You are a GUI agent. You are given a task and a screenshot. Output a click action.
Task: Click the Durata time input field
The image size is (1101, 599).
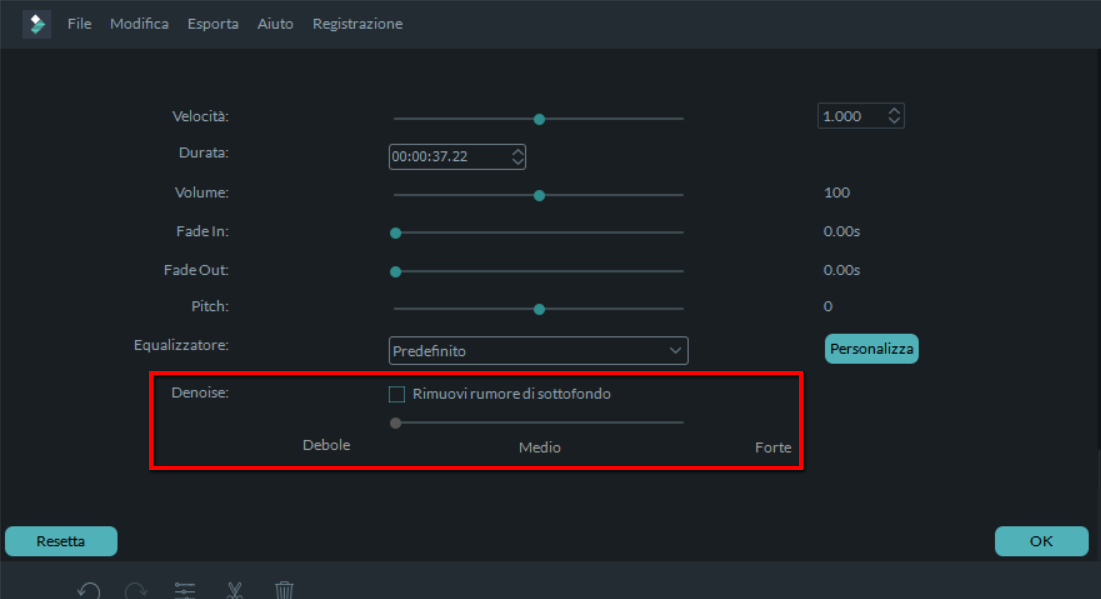[x=457, y=157]
